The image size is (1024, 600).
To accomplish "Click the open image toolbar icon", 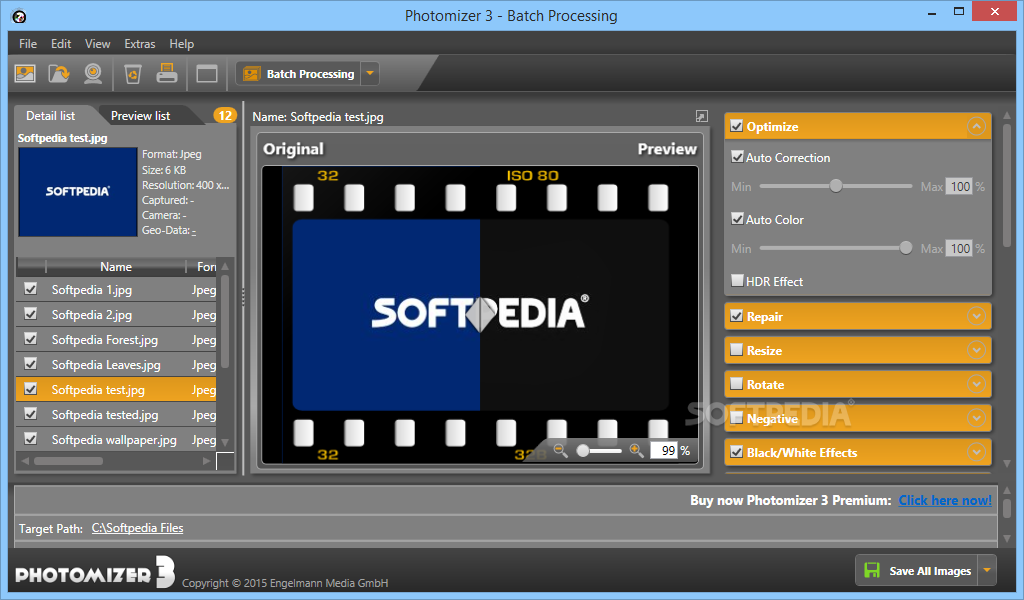I will (x=25, y=74).
